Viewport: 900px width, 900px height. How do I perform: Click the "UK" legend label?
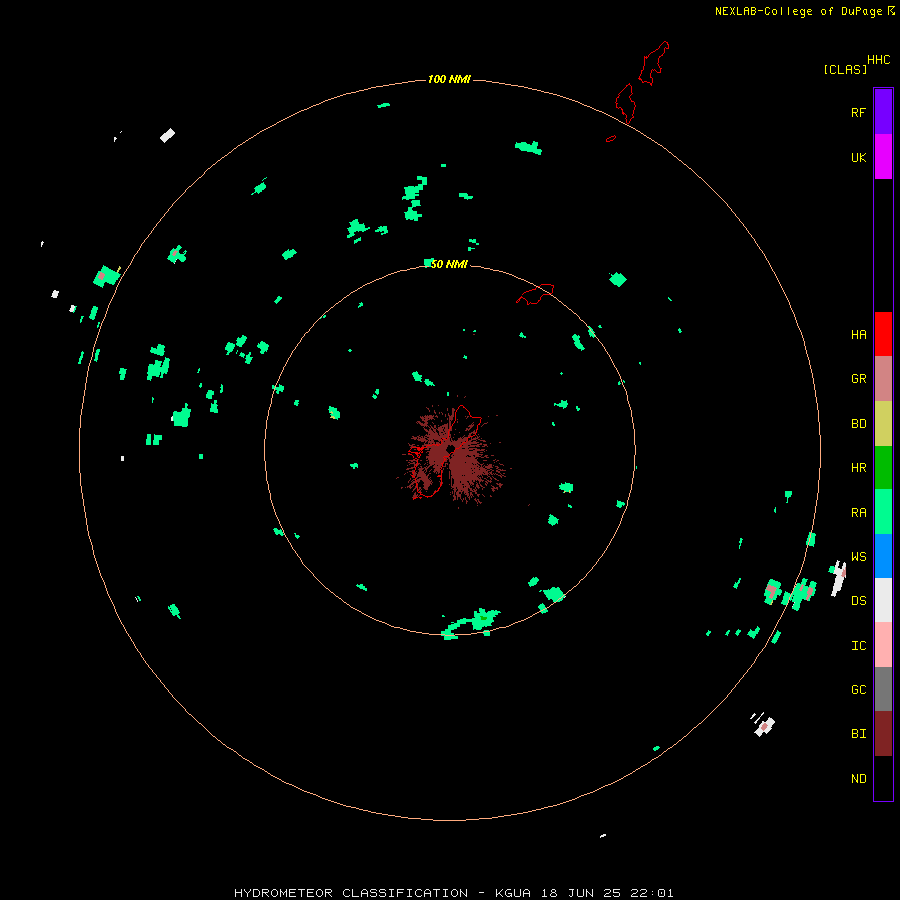(x=858, y=158)
